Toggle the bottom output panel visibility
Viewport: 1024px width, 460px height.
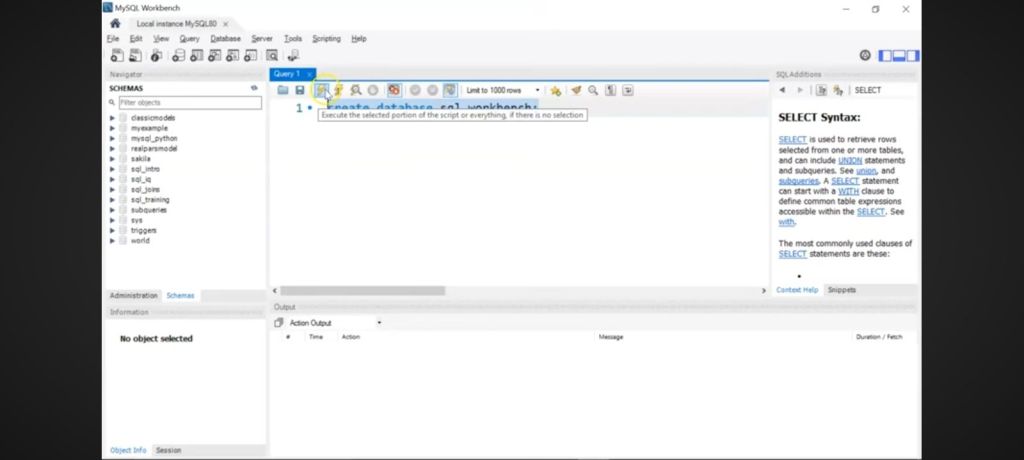click(x=900, y=56)
